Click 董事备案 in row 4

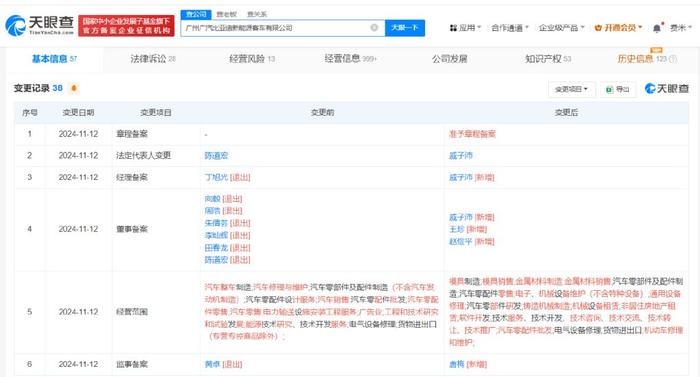tap(132, 229)
